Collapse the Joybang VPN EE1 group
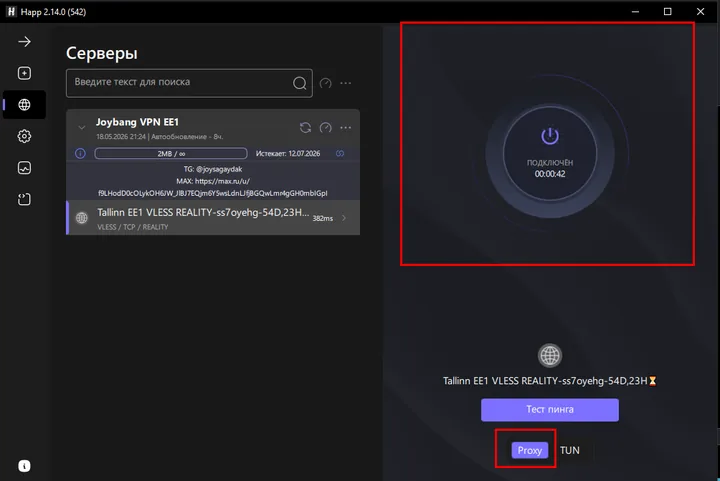 81,128
